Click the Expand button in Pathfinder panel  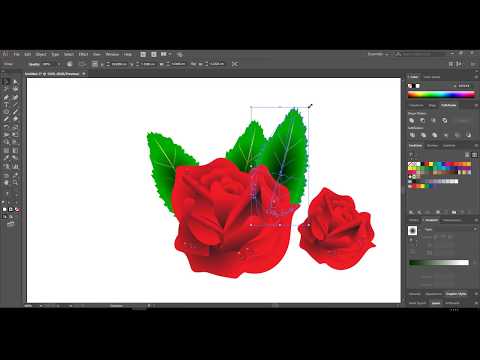(463, 121)
